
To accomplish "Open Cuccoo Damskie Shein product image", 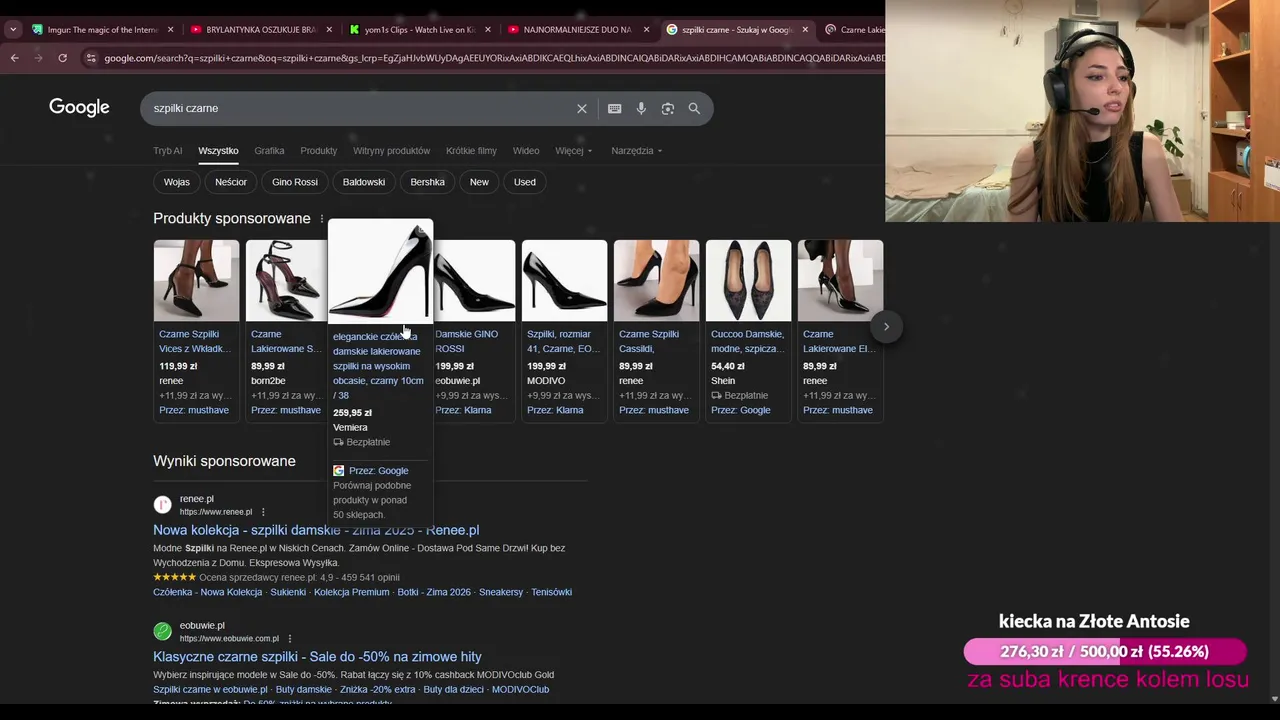I will pyautogui.click(x=748, y=281).
